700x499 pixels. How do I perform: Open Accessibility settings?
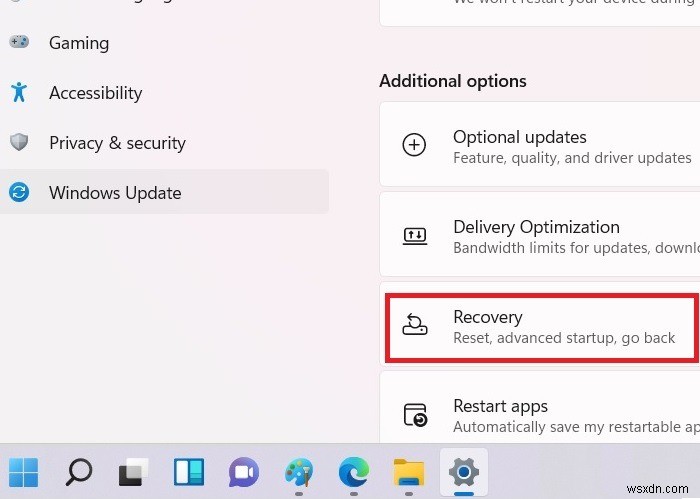[x=164, y=93]
